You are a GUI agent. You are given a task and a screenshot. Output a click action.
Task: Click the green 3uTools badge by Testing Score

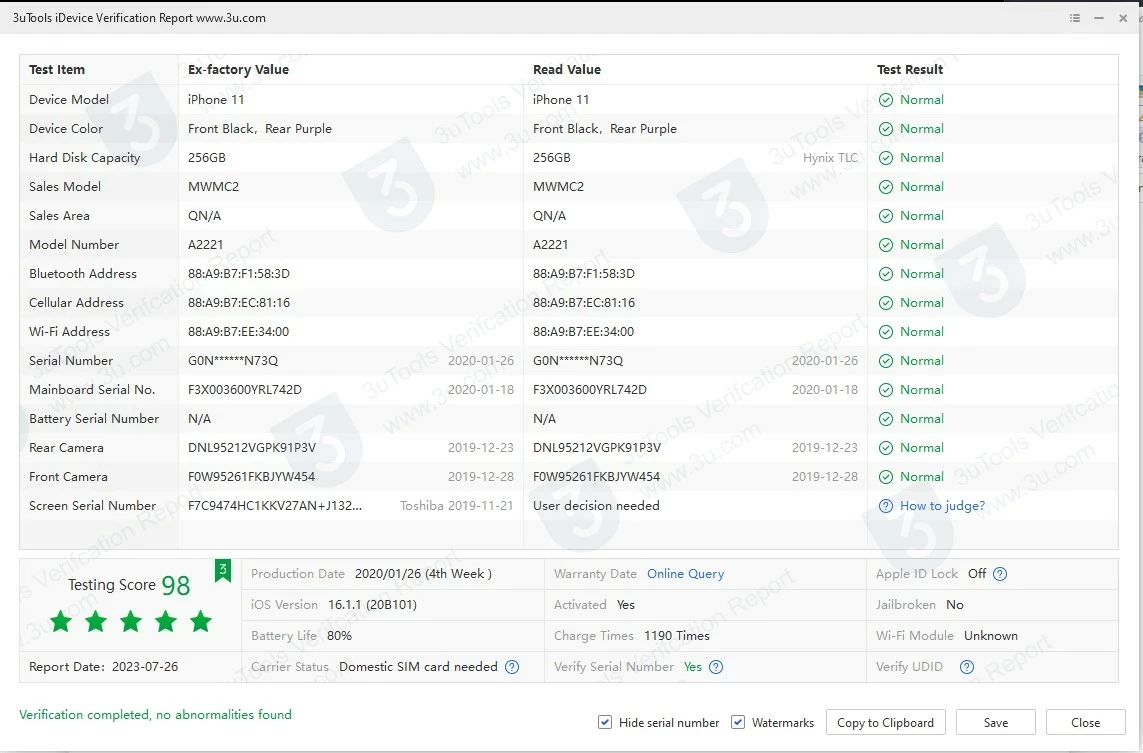tap(223, 571)
